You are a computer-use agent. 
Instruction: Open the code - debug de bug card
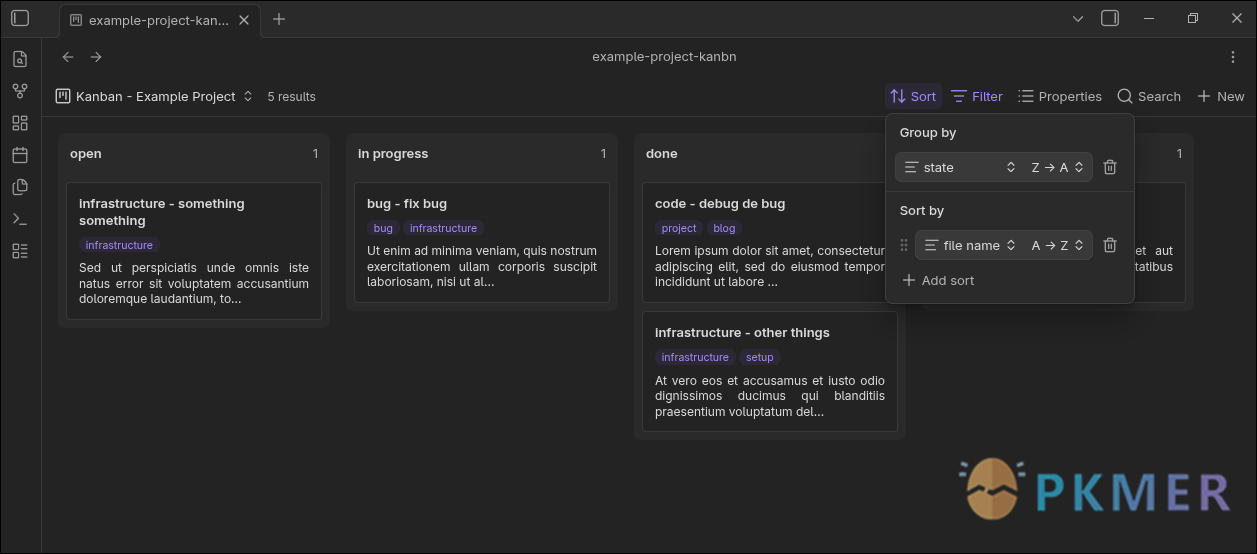(765, 242)
